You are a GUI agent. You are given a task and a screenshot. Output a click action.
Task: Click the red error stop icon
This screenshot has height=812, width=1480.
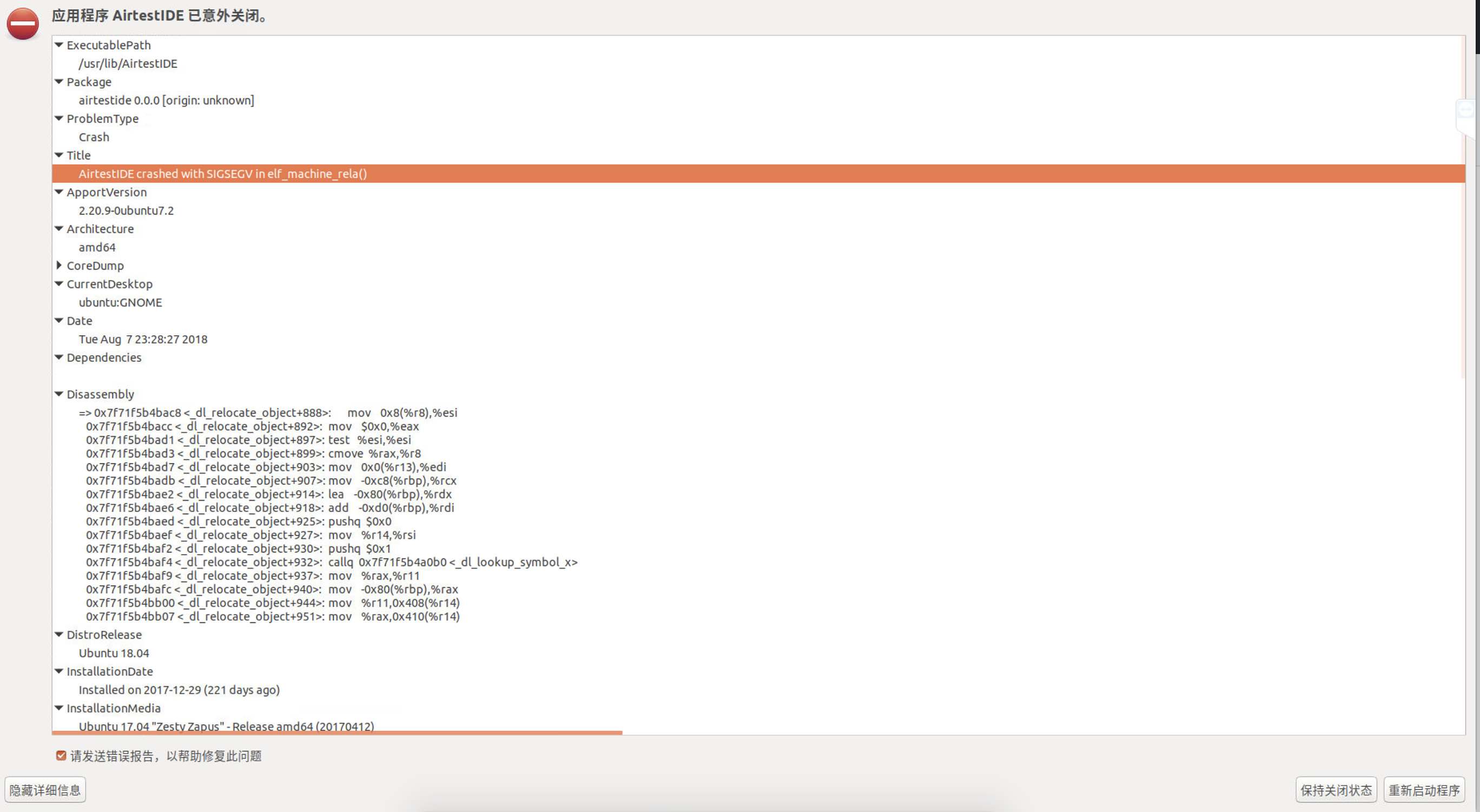click(22, 23)
